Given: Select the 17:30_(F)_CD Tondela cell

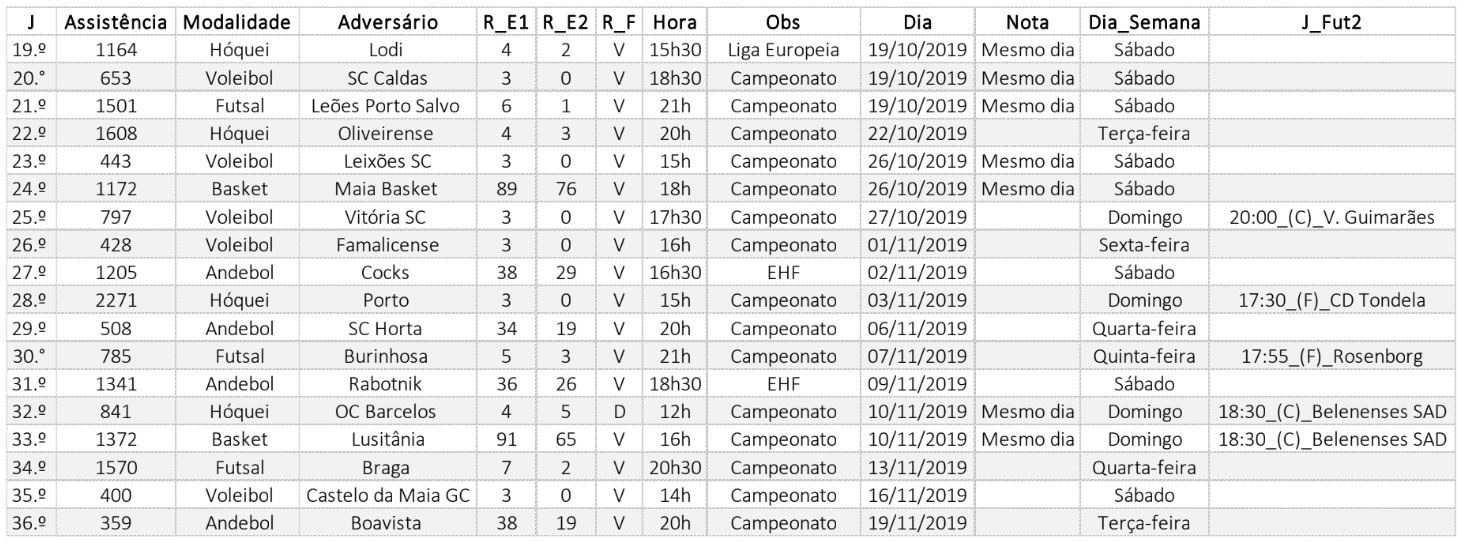Looking at the screenshot, I should click(1332, 299).
